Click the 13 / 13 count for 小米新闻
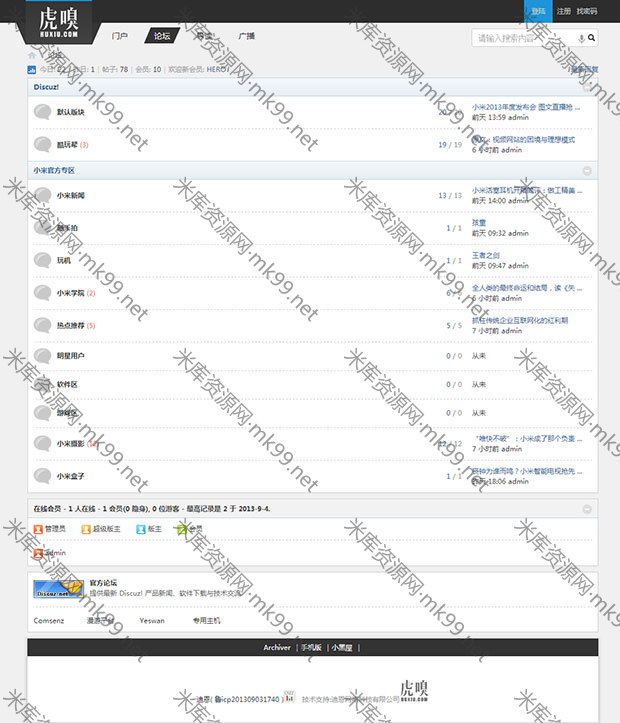Screen dimensions: 620x723 [x=450, y=196]
